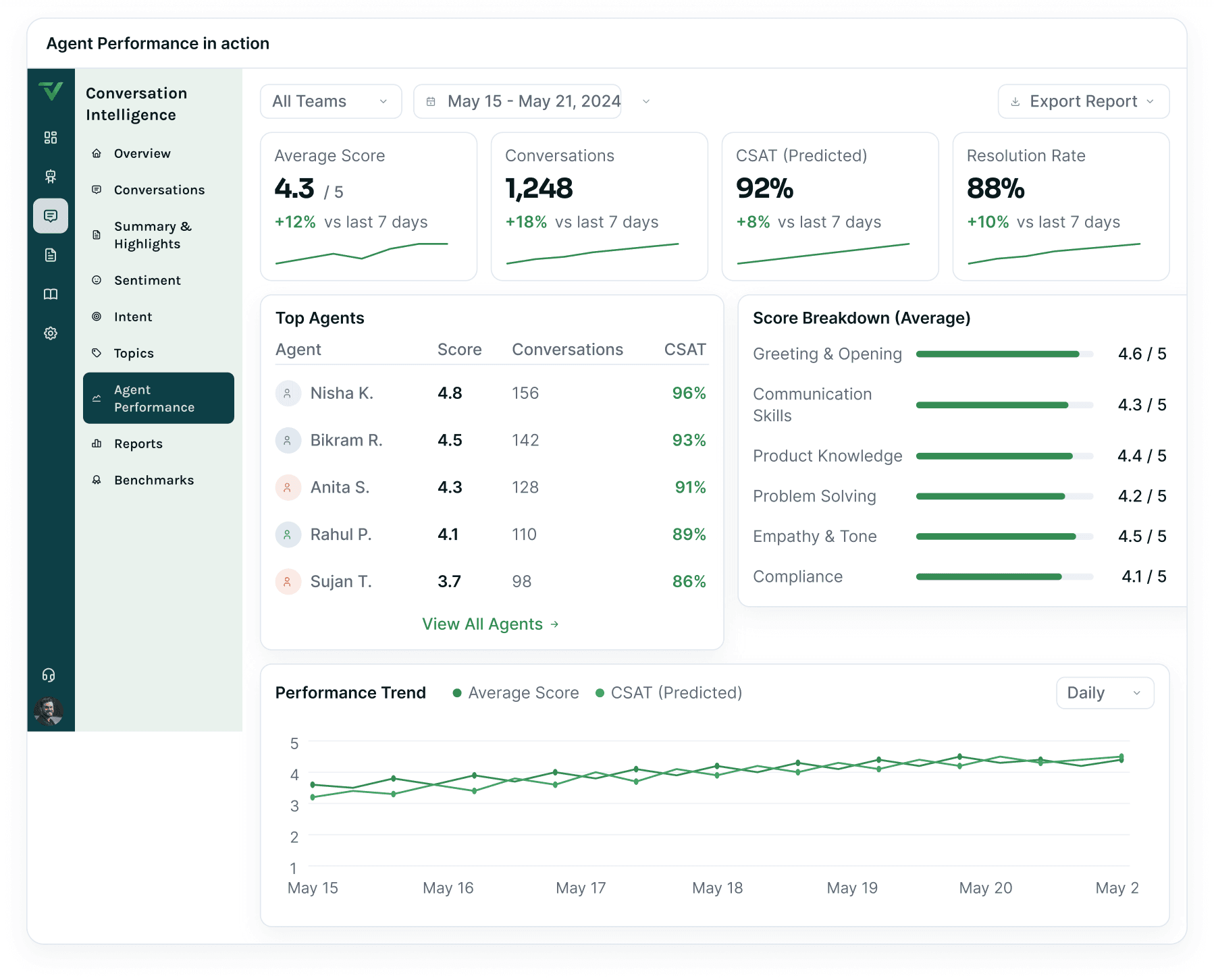The height and width of the screenshot is (980, 1214).
Task: Sort by the Conversations column header in Top Agents
Action: [x=567, y=350]
